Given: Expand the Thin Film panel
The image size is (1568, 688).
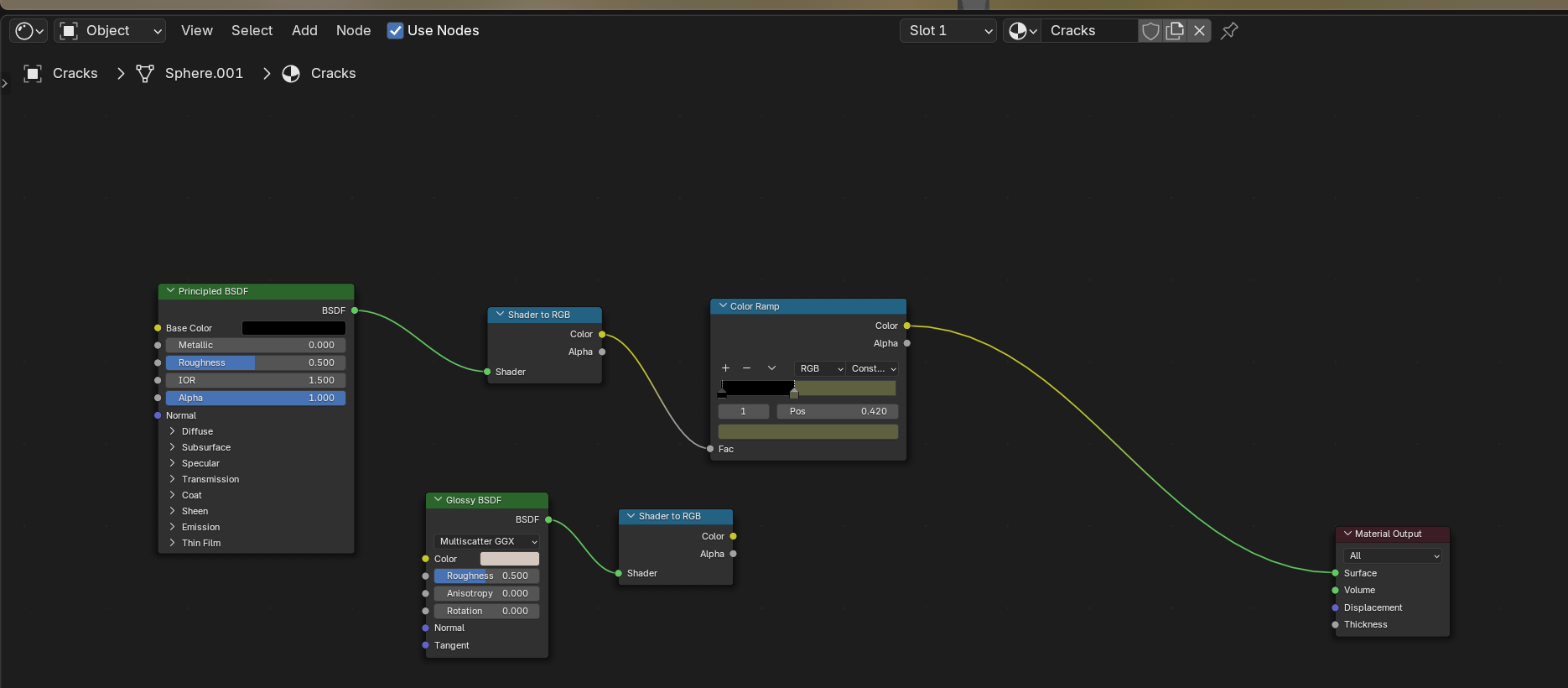Looking at the screenshot, I should (x=173, y=543).
